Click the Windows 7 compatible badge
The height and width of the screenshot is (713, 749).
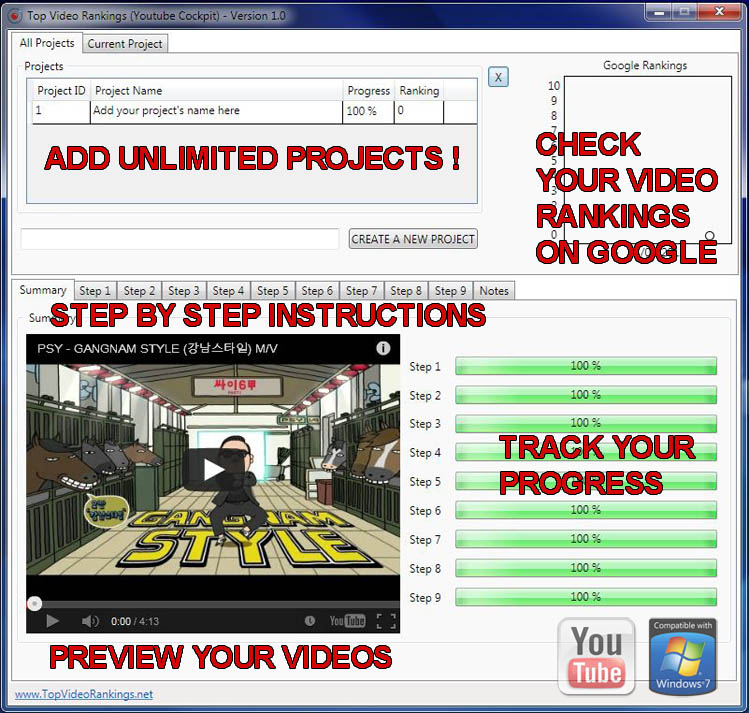pos(683,656)
